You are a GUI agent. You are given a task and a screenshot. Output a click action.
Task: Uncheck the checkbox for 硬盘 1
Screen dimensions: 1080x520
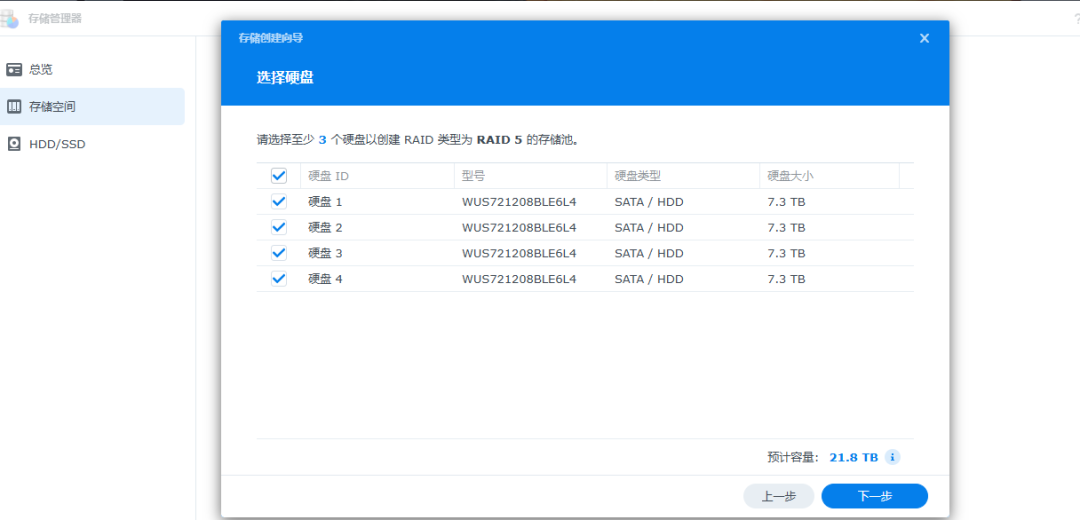click(279, 202)
